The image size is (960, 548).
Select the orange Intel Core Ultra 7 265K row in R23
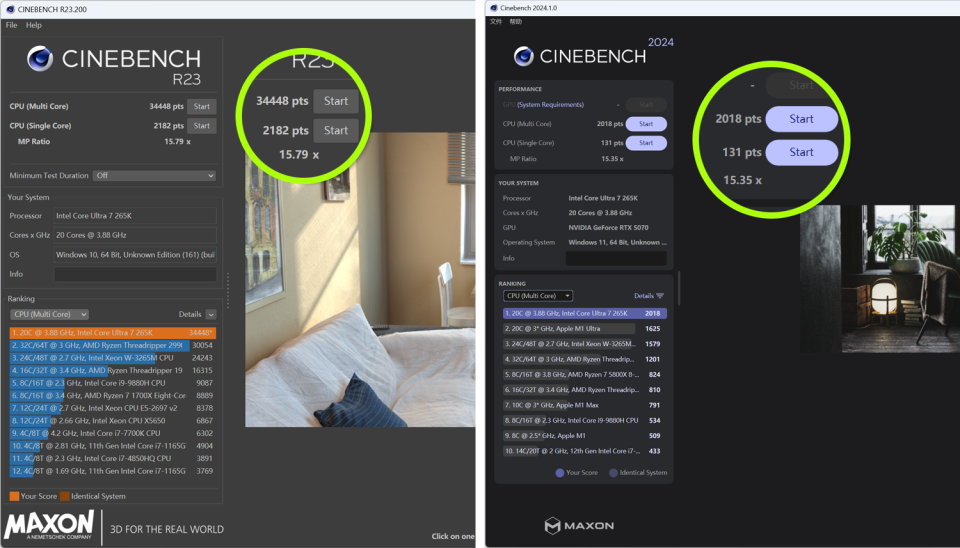113,333
